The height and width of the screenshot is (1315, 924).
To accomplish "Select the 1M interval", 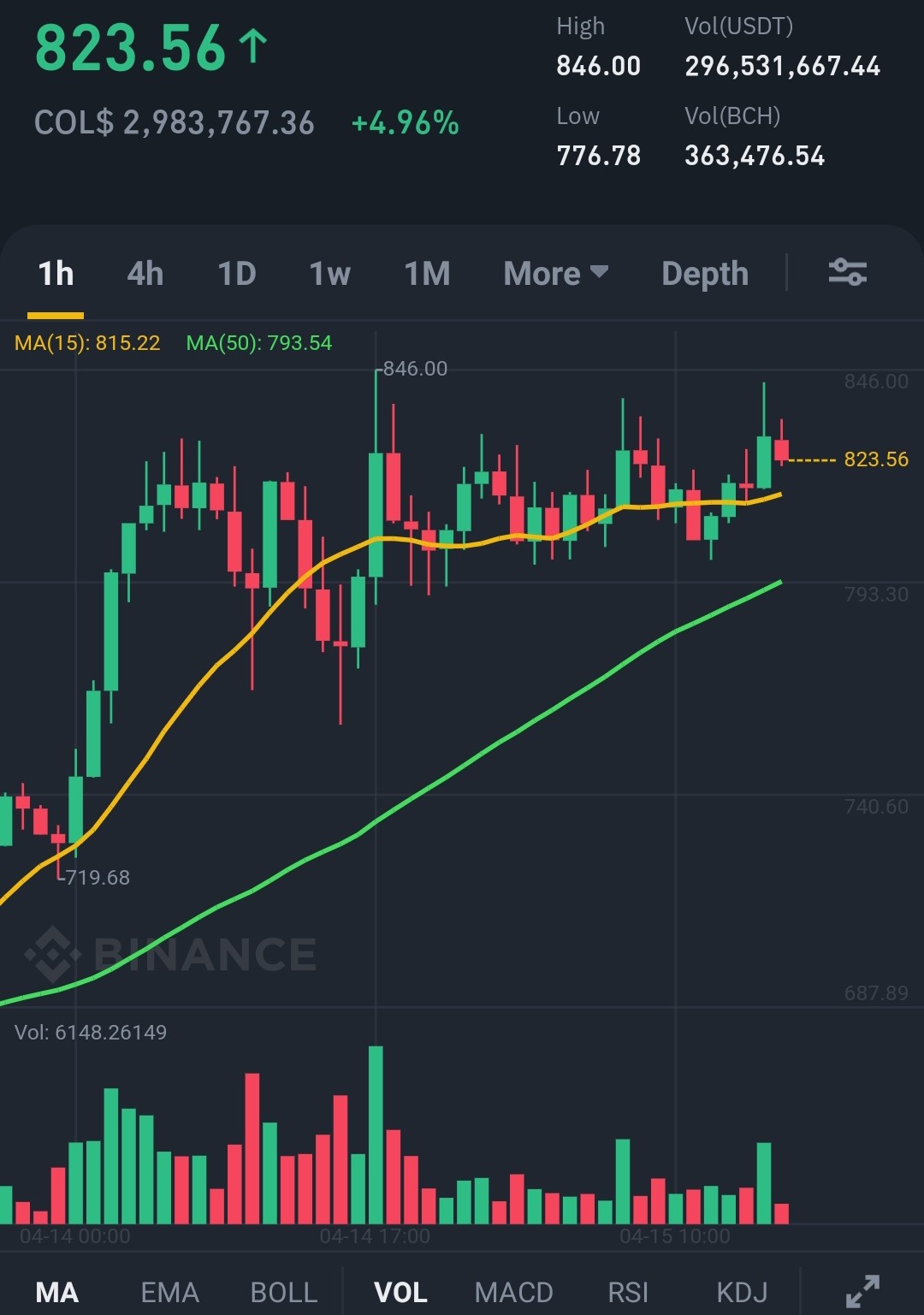I will [x=427, y=274].
